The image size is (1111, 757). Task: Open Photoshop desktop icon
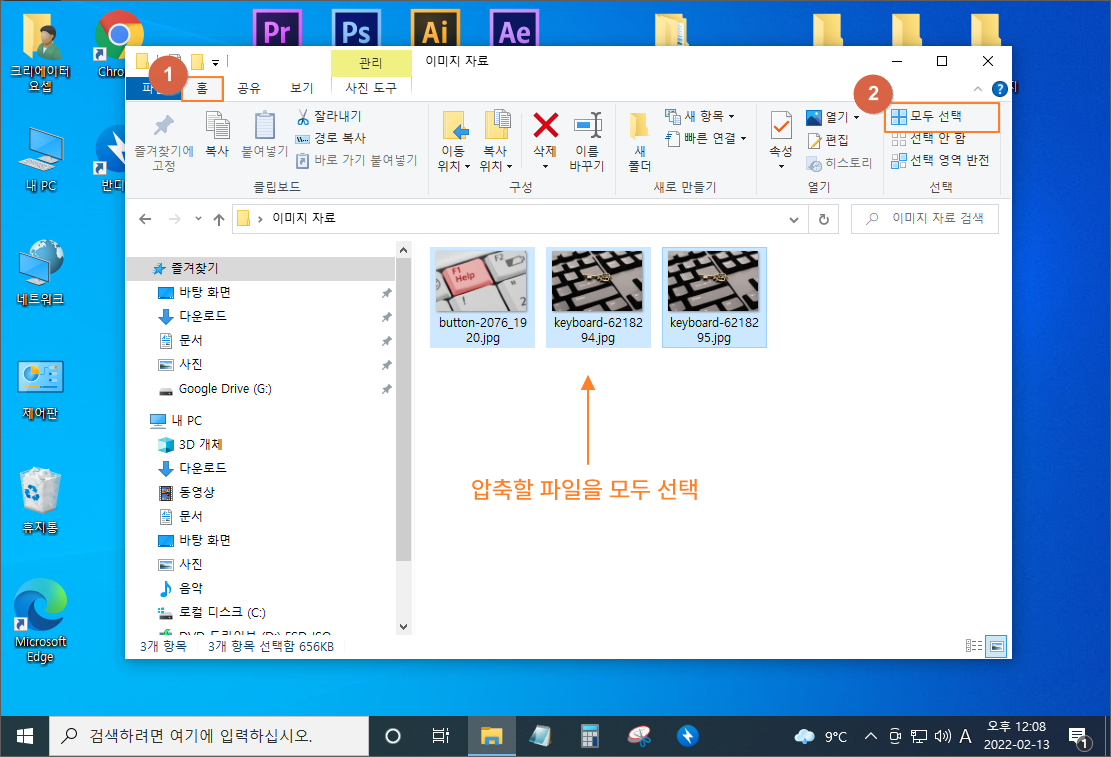click(x=356, y=28)
